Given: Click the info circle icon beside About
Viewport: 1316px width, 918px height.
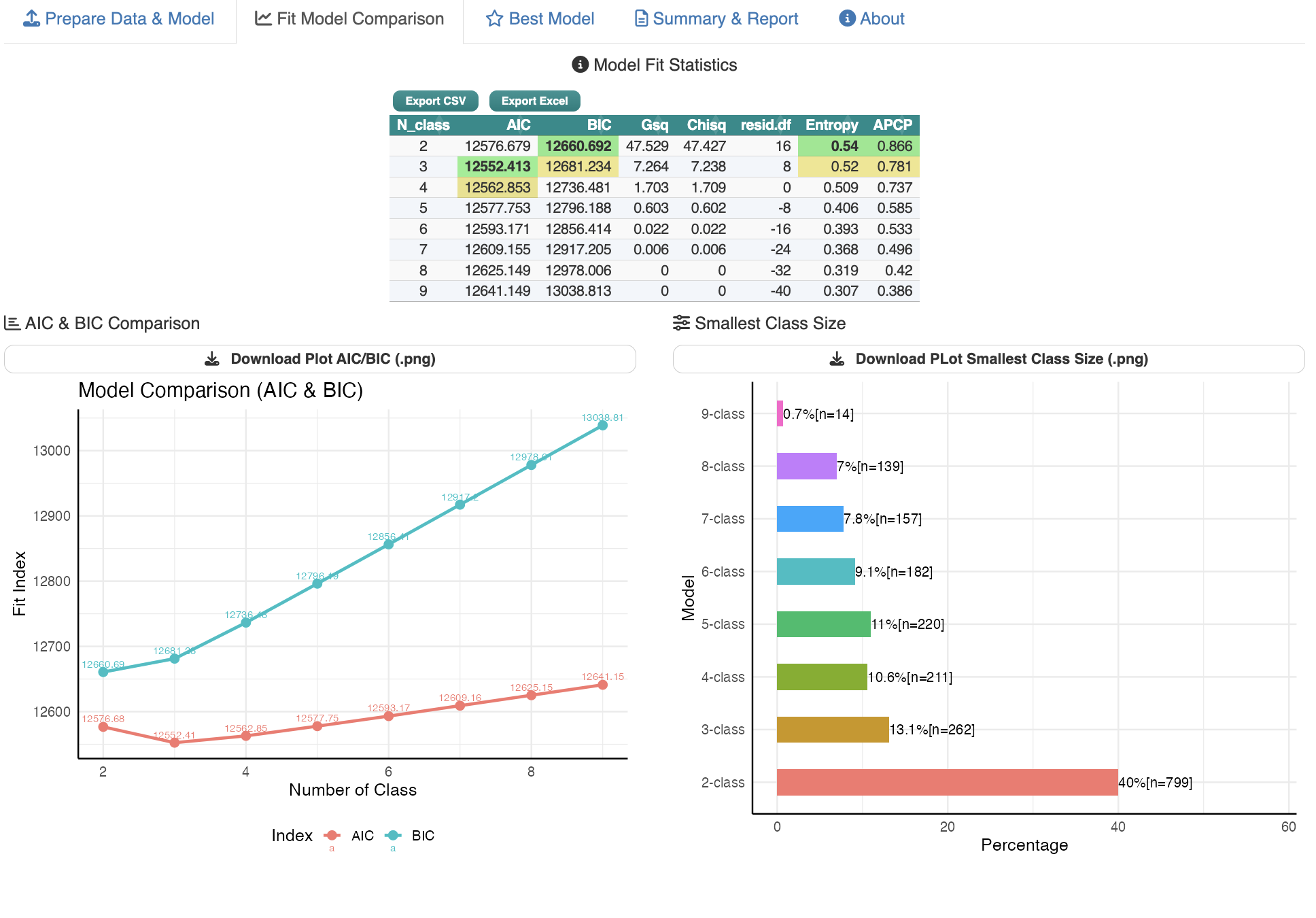Looking at the screenshot, I should [847, 18].
